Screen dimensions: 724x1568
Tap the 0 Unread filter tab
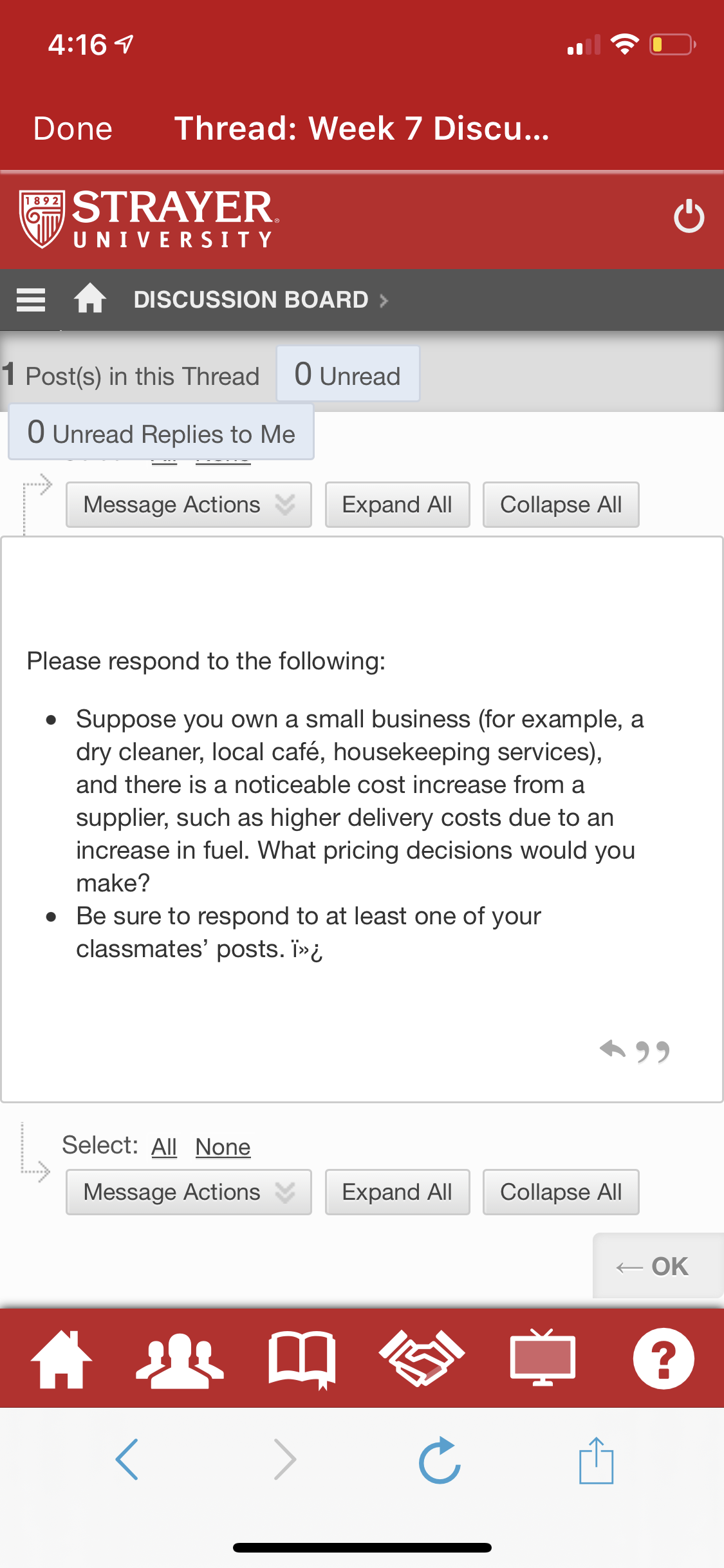[x=348, y=375]
